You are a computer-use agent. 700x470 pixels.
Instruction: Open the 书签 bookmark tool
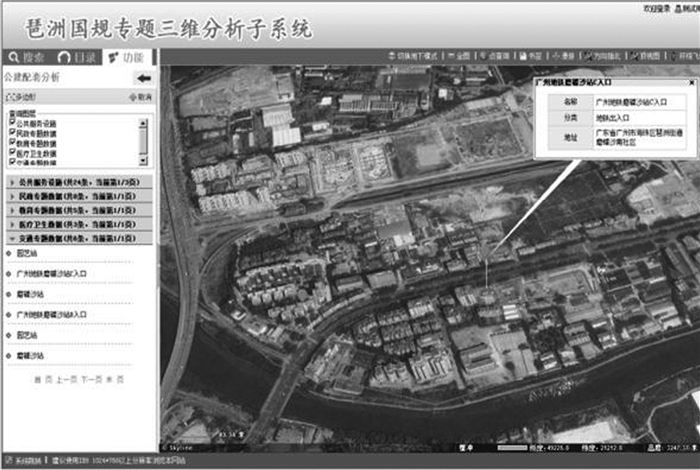pos(531,56)
